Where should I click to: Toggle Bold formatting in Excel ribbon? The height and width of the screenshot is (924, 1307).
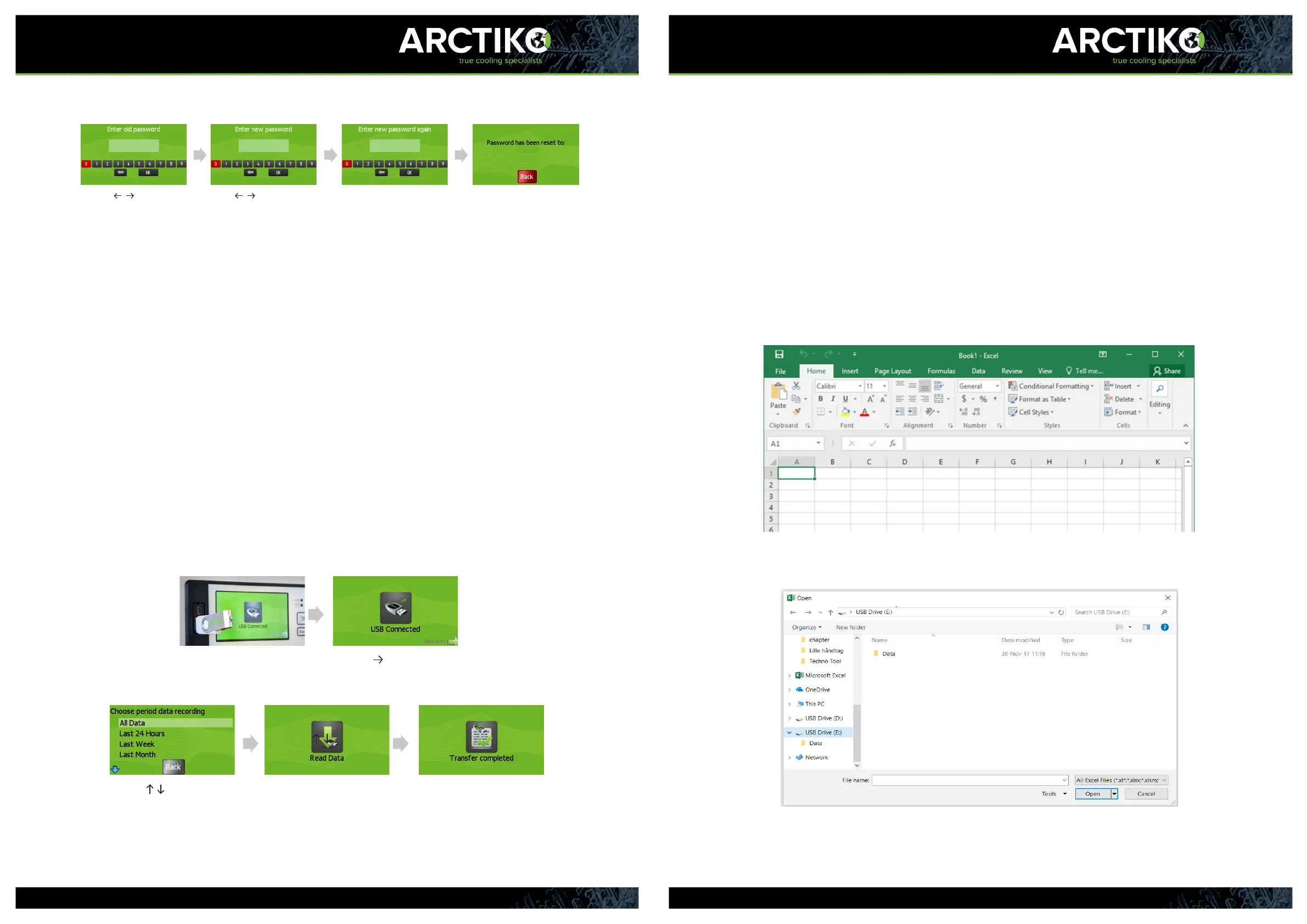point(820,399)
